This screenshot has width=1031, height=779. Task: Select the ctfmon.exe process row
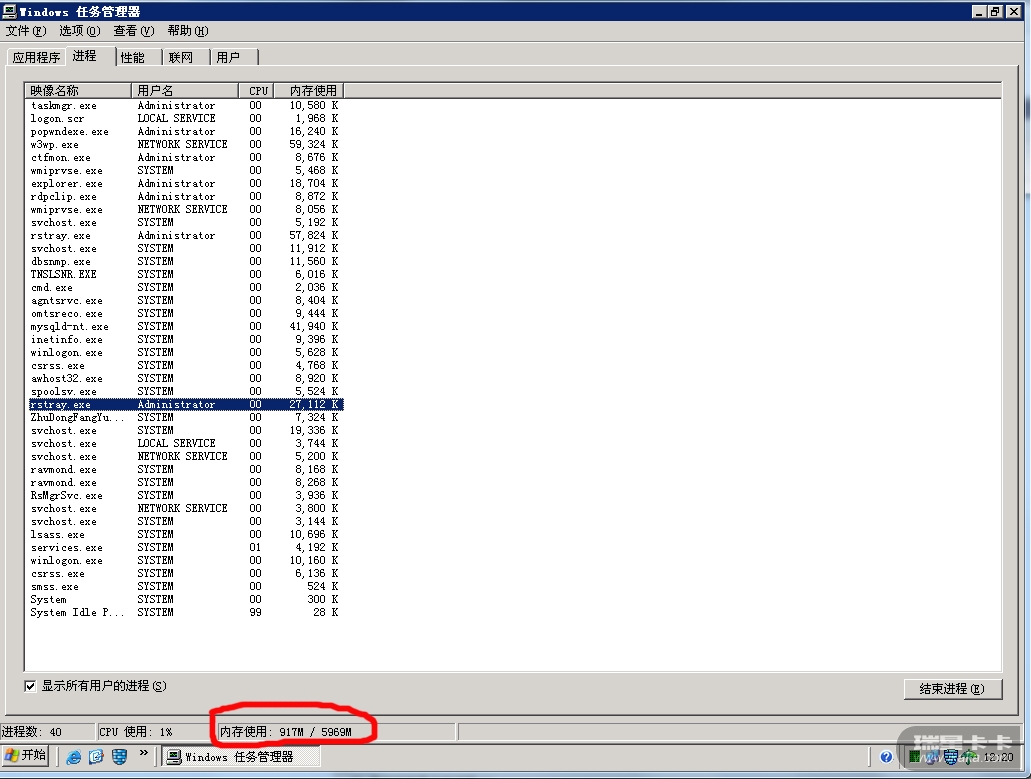185,158
